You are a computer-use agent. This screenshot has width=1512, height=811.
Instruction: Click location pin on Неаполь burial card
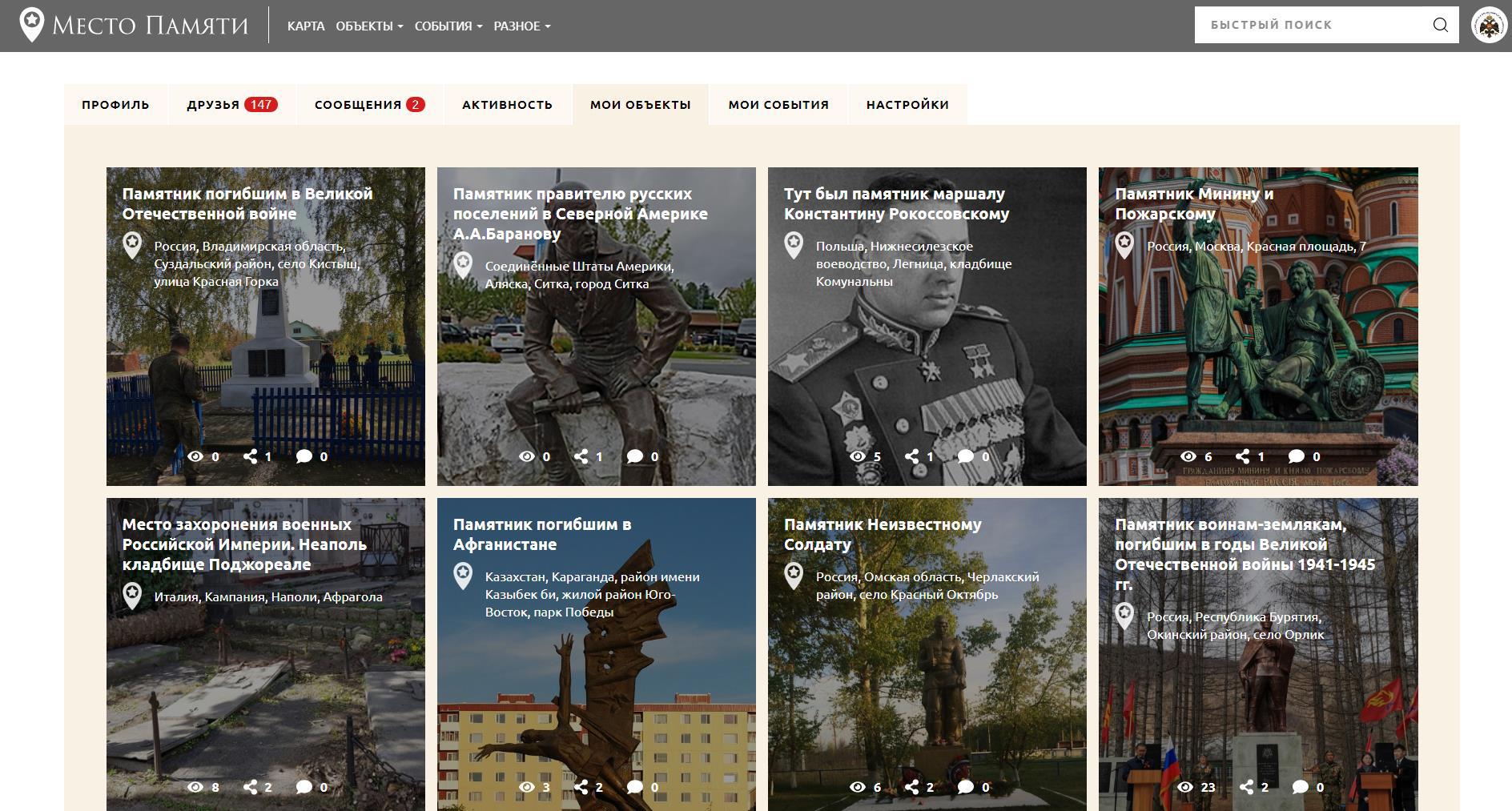(x=132, y=595)
